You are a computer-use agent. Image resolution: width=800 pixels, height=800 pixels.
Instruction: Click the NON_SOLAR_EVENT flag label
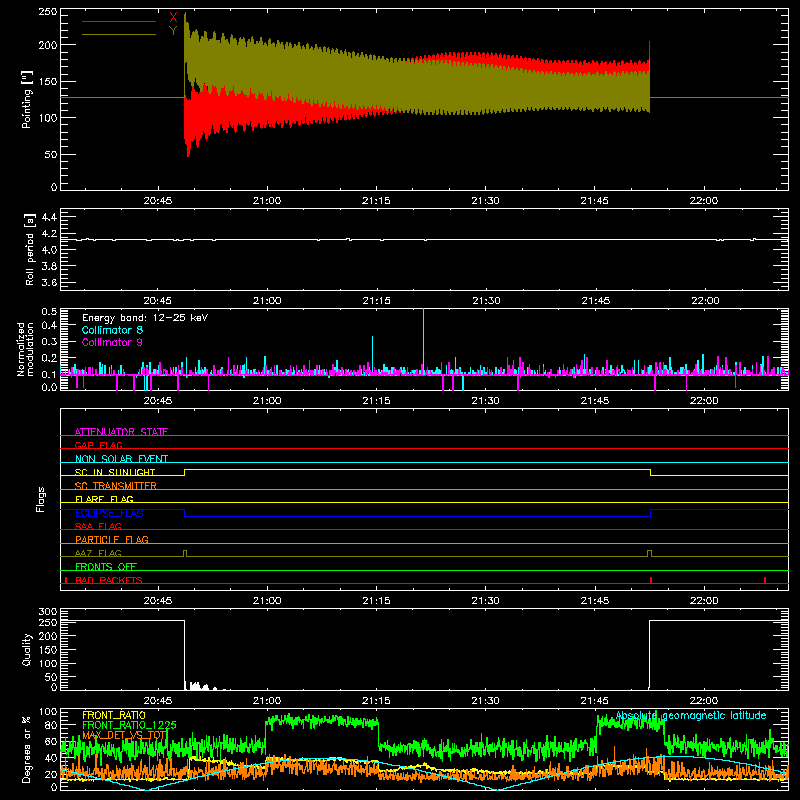pyautogui.click(x=121, y=459)
